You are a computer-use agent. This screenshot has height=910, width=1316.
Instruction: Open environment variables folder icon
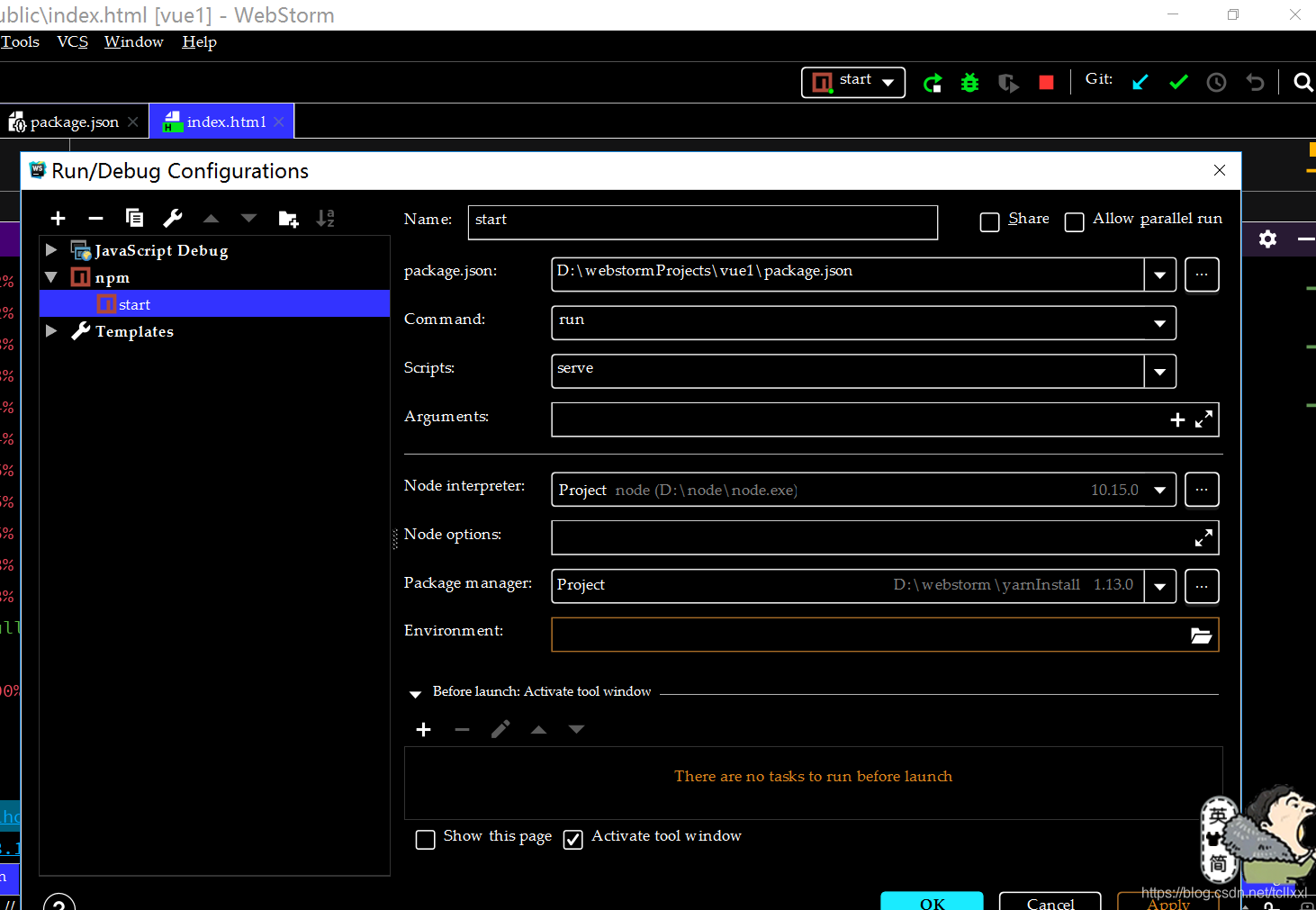pos(1202,635)
